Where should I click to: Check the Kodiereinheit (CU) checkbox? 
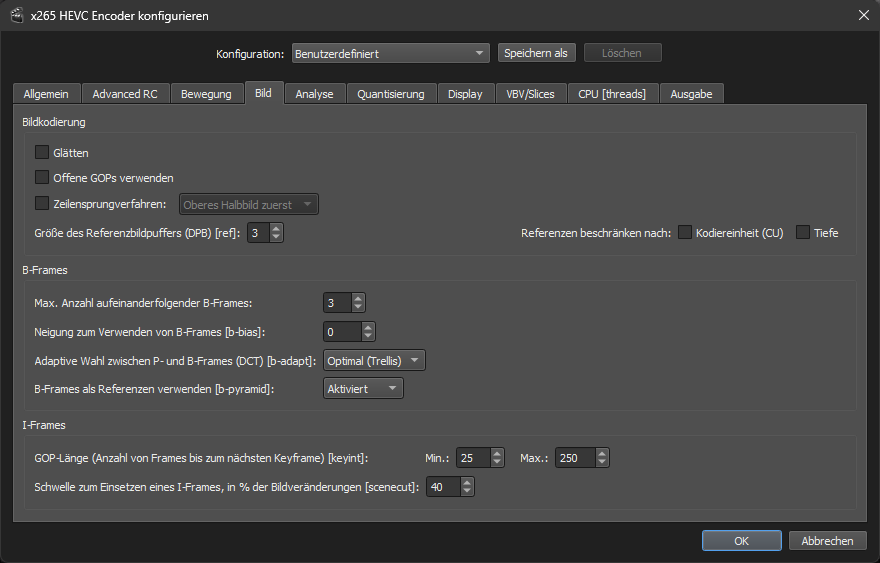click(685, 232)
